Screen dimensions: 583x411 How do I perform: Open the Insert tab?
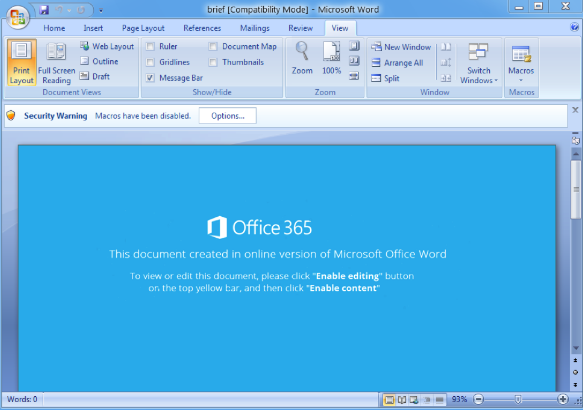tap(93, 28)
